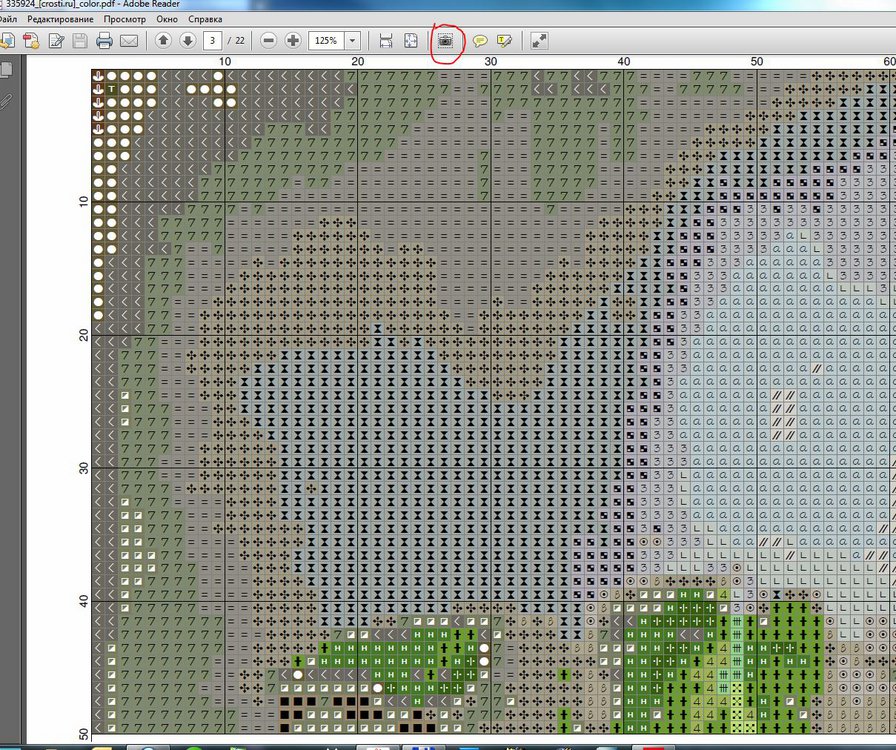
Task: Enable fit-to-width scrolling mode
Action: 386,41
